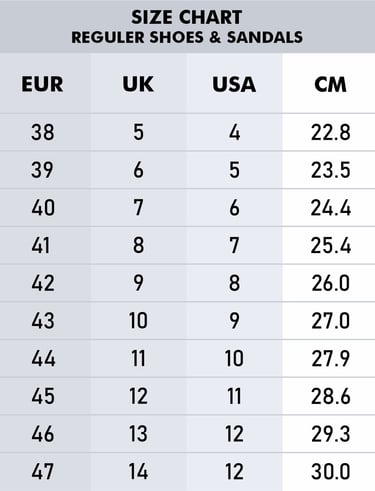Click EUR size 38 cell
The width and height of the screenshot is (375, 491).
[x=43, y=132]
